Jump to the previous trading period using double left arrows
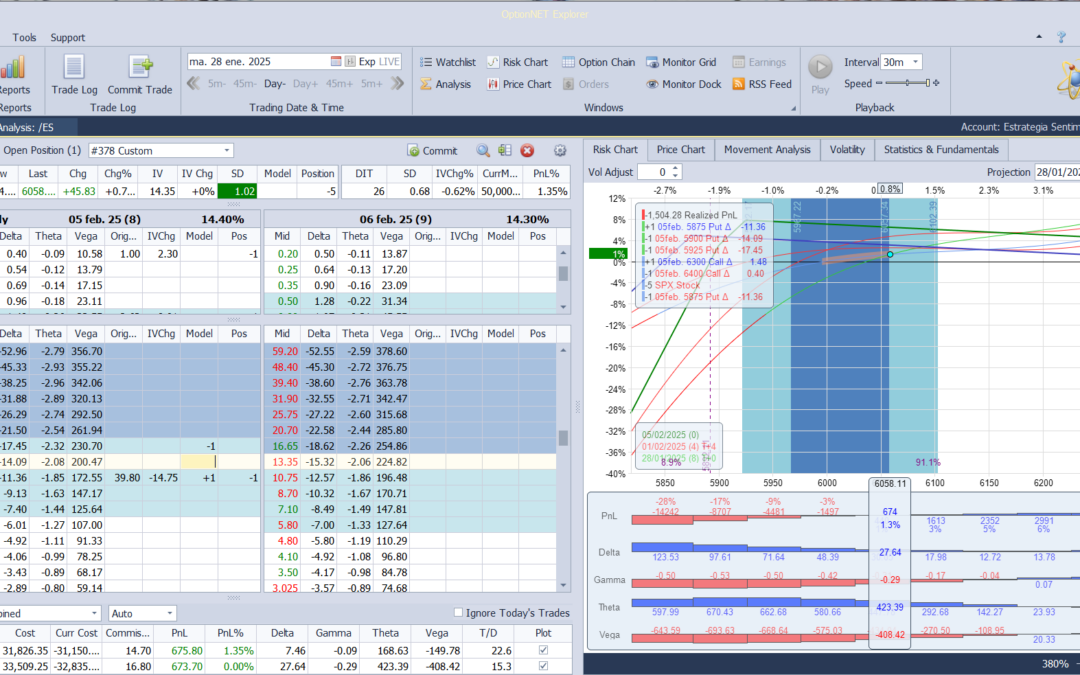This screenshot has width=1080, height=675. point(194,83)
